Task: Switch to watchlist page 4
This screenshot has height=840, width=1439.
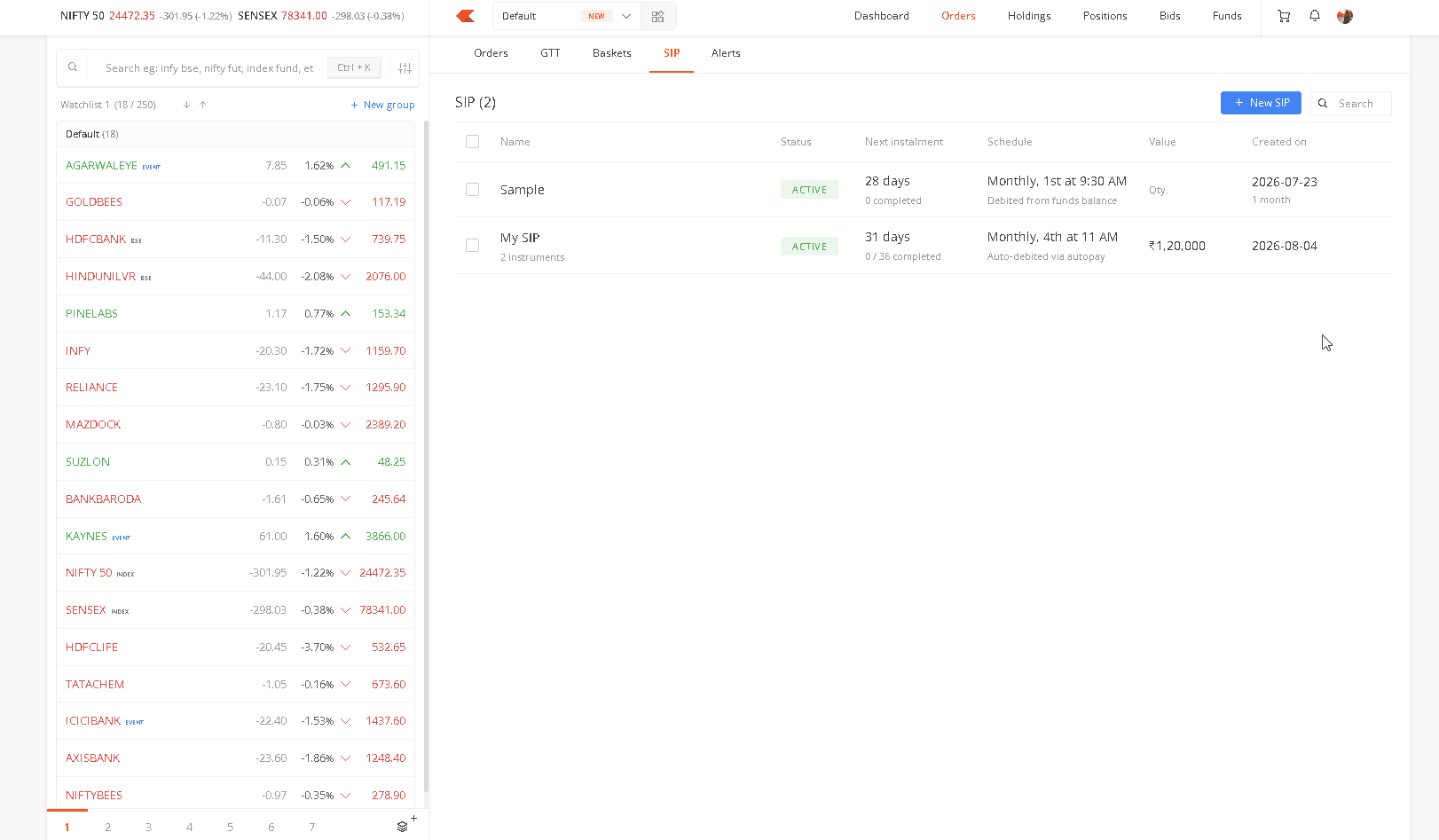Action: (190, 827)
